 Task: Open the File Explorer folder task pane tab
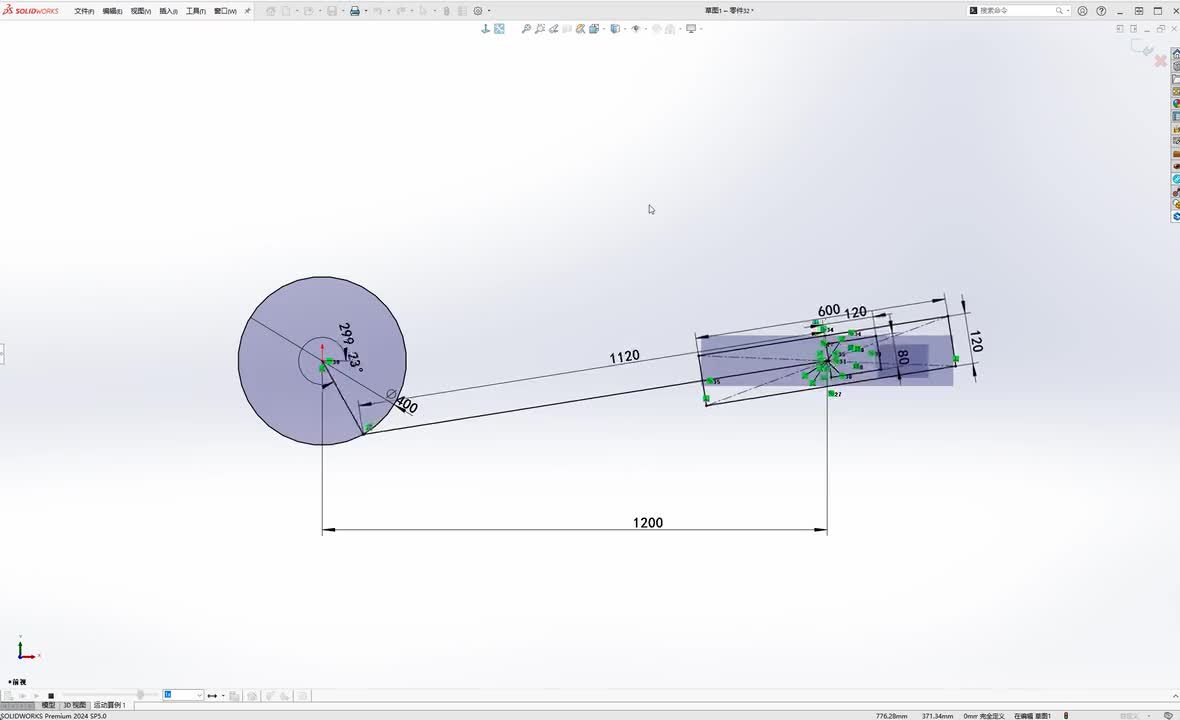point(1175,79)
